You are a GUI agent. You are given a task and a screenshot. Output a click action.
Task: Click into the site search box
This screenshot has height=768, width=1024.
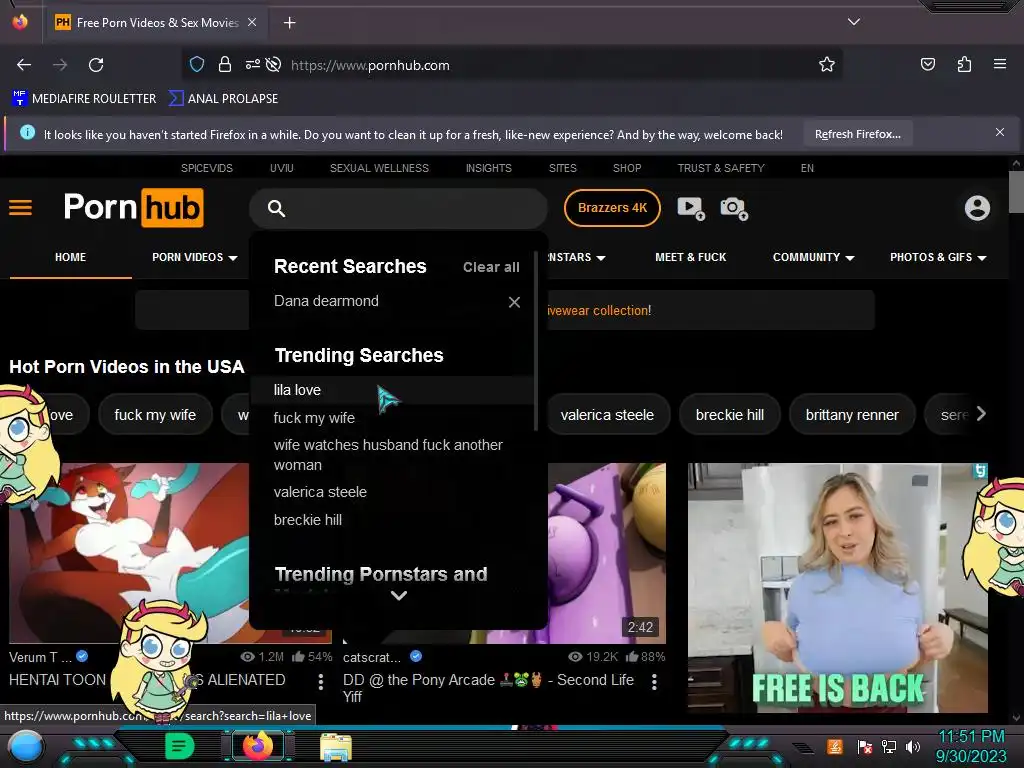click(x=398, y=208)
